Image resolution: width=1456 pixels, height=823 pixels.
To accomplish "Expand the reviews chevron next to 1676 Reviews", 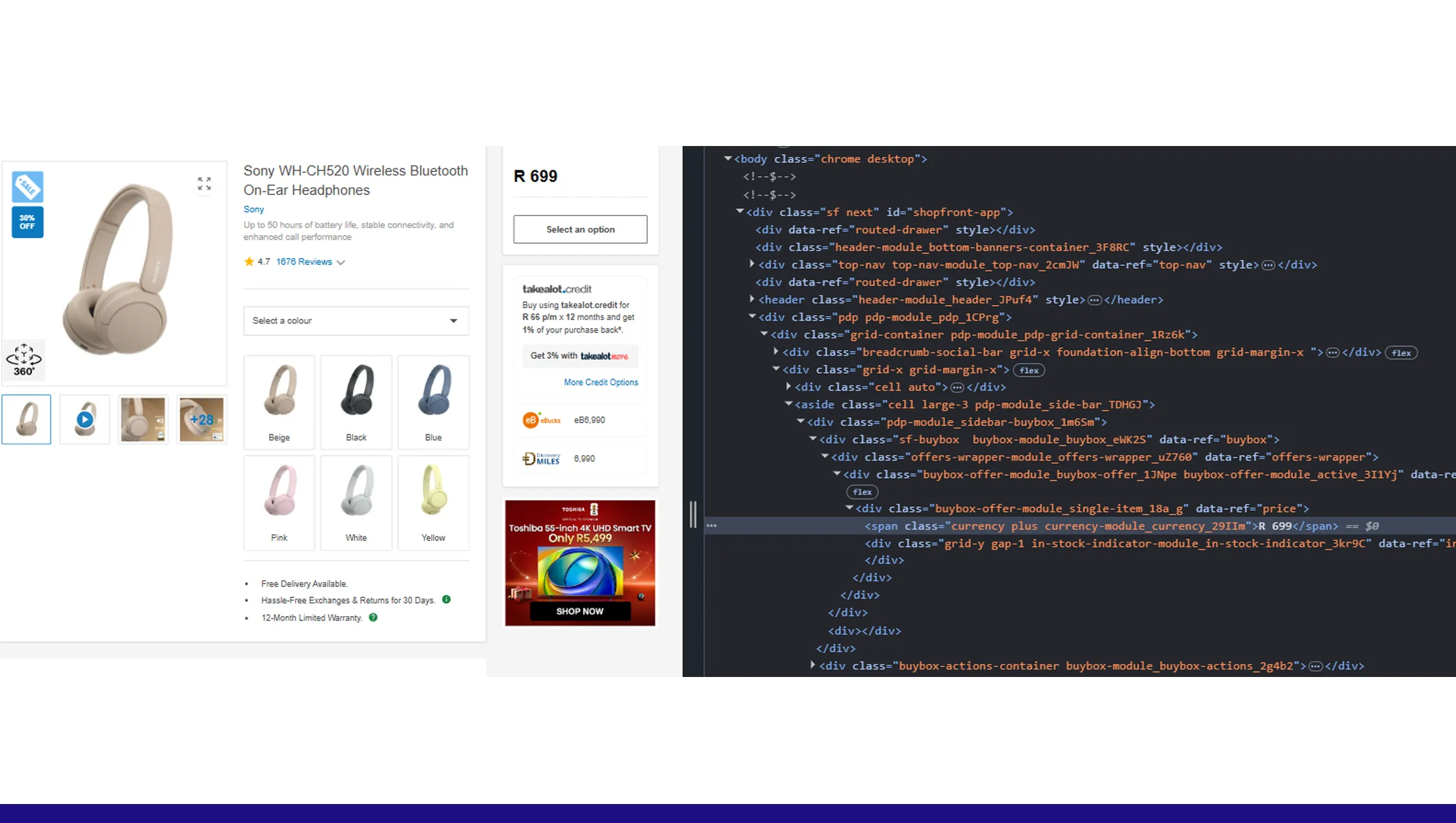I will click(341, 263).
